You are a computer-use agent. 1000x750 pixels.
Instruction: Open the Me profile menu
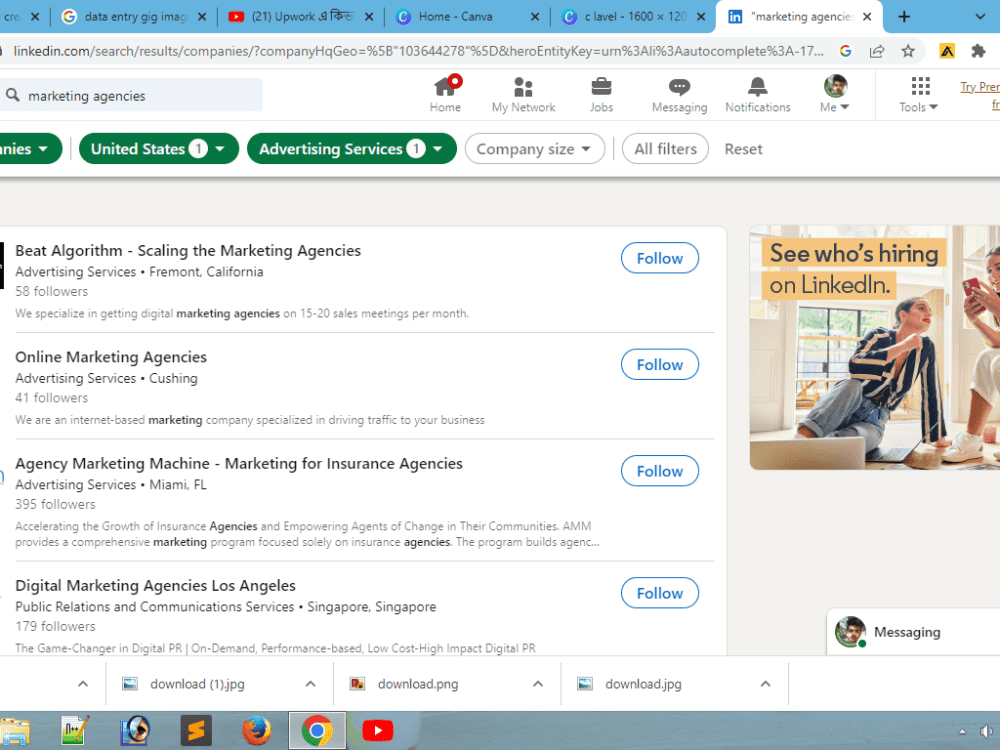[835, 94]
